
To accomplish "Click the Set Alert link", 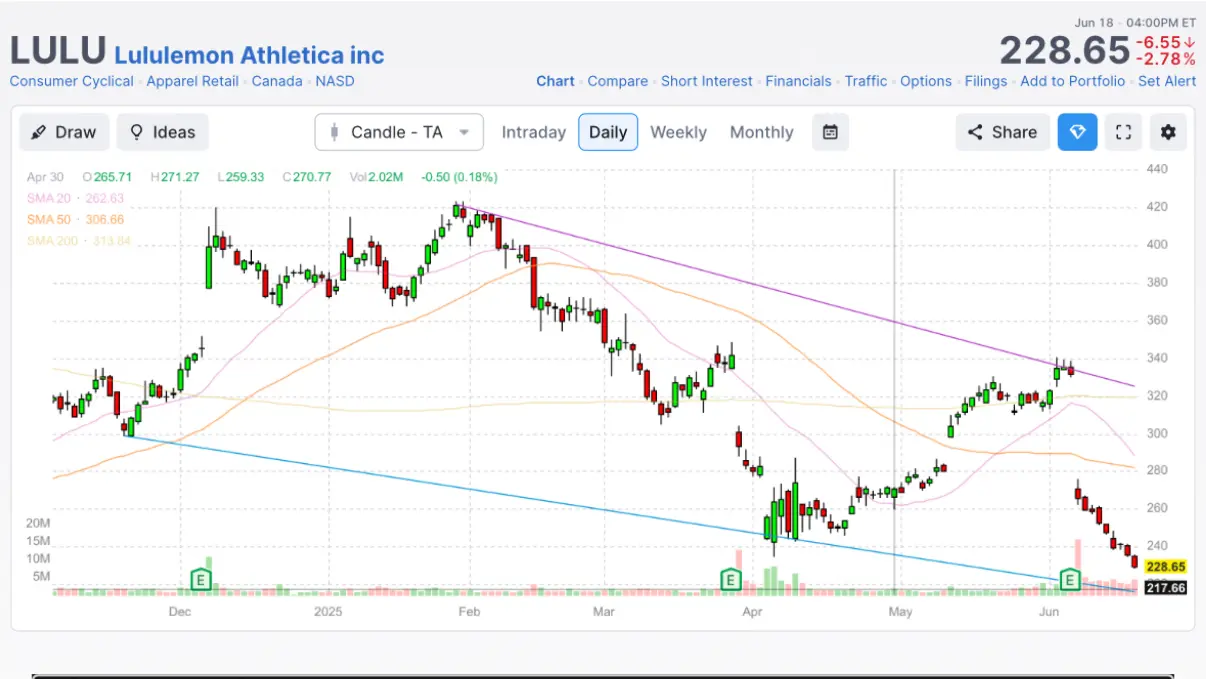I will point(1167,81).
